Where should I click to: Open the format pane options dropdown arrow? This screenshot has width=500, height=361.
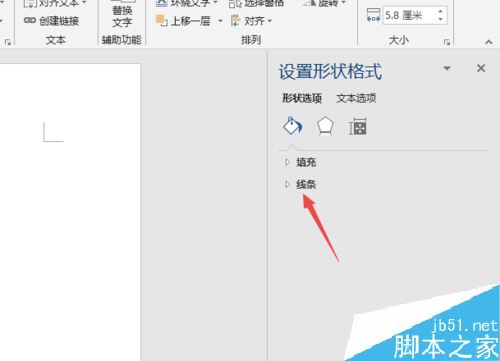(447, 68)
